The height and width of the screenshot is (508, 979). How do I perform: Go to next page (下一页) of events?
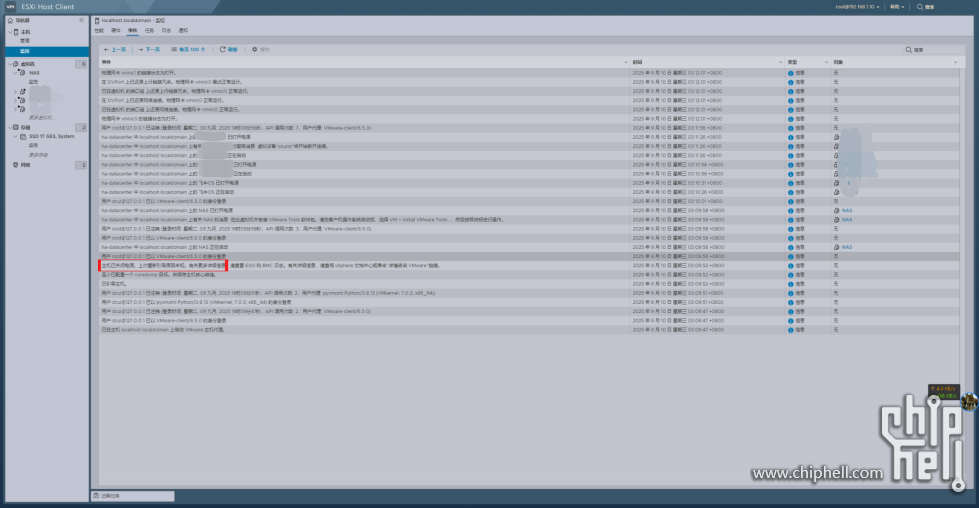(148, 49)
